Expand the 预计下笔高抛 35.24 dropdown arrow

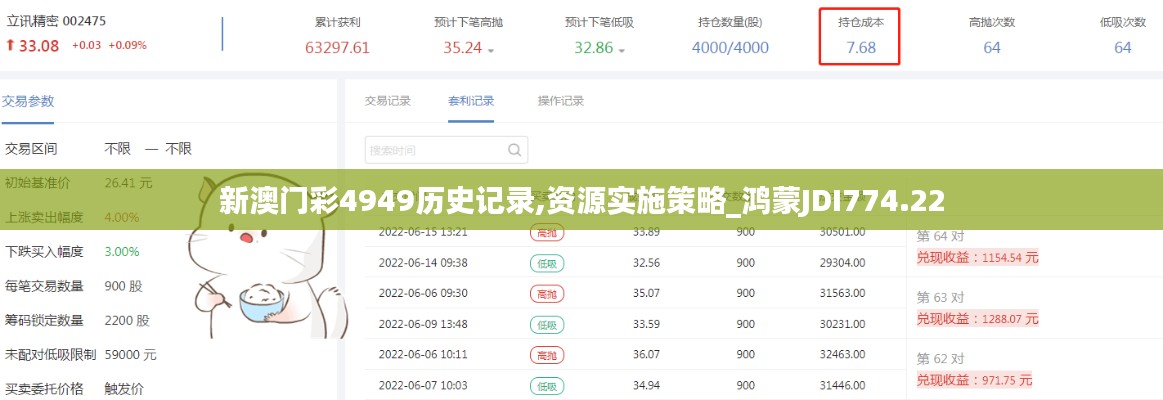(x=491, y=49)
